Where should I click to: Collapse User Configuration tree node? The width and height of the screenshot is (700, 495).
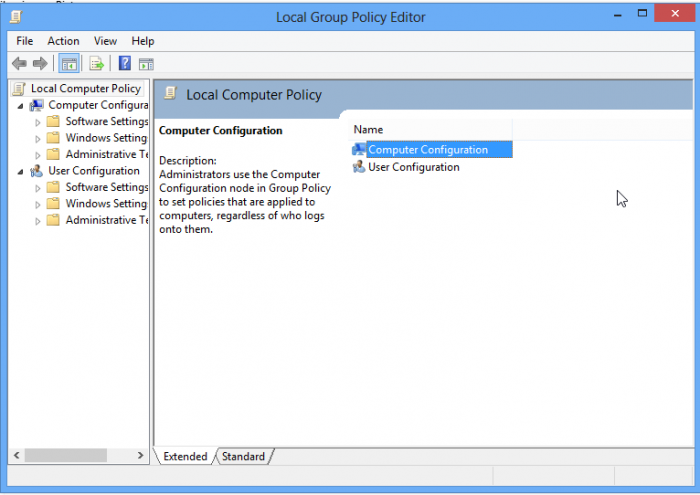tap(21, 172)
